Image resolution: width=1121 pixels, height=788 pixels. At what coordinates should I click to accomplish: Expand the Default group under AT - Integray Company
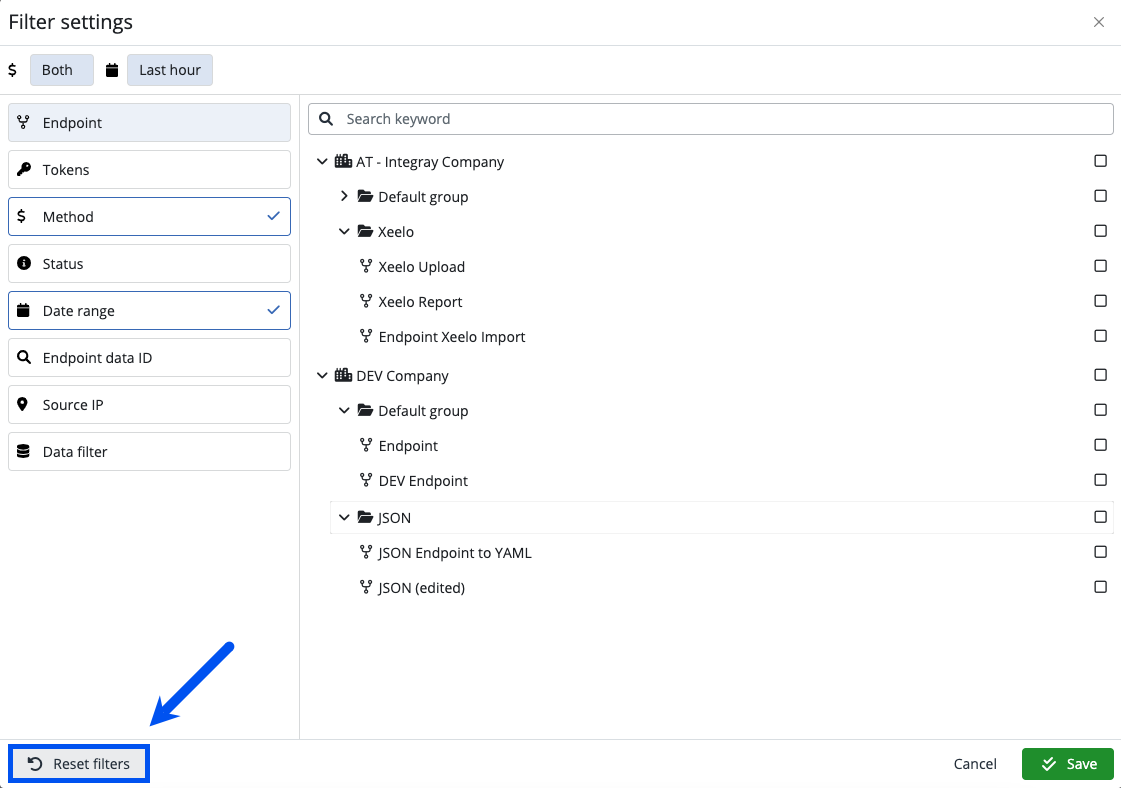[x=344, y=196]
